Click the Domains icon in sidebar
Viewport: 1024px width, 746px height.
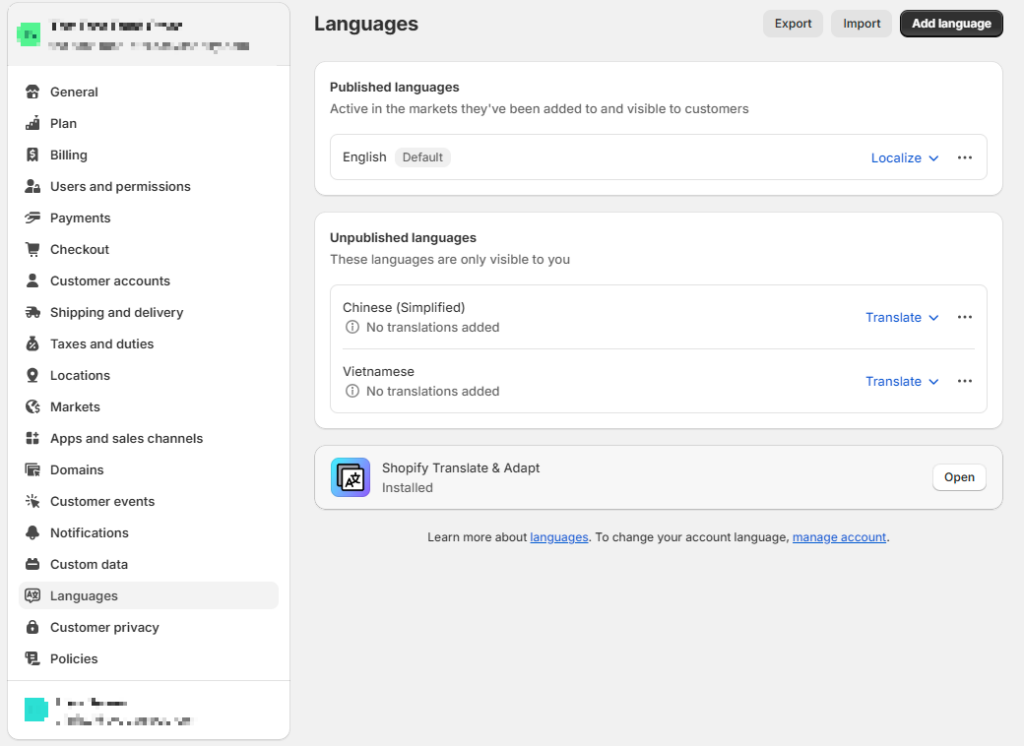(32, 470)
